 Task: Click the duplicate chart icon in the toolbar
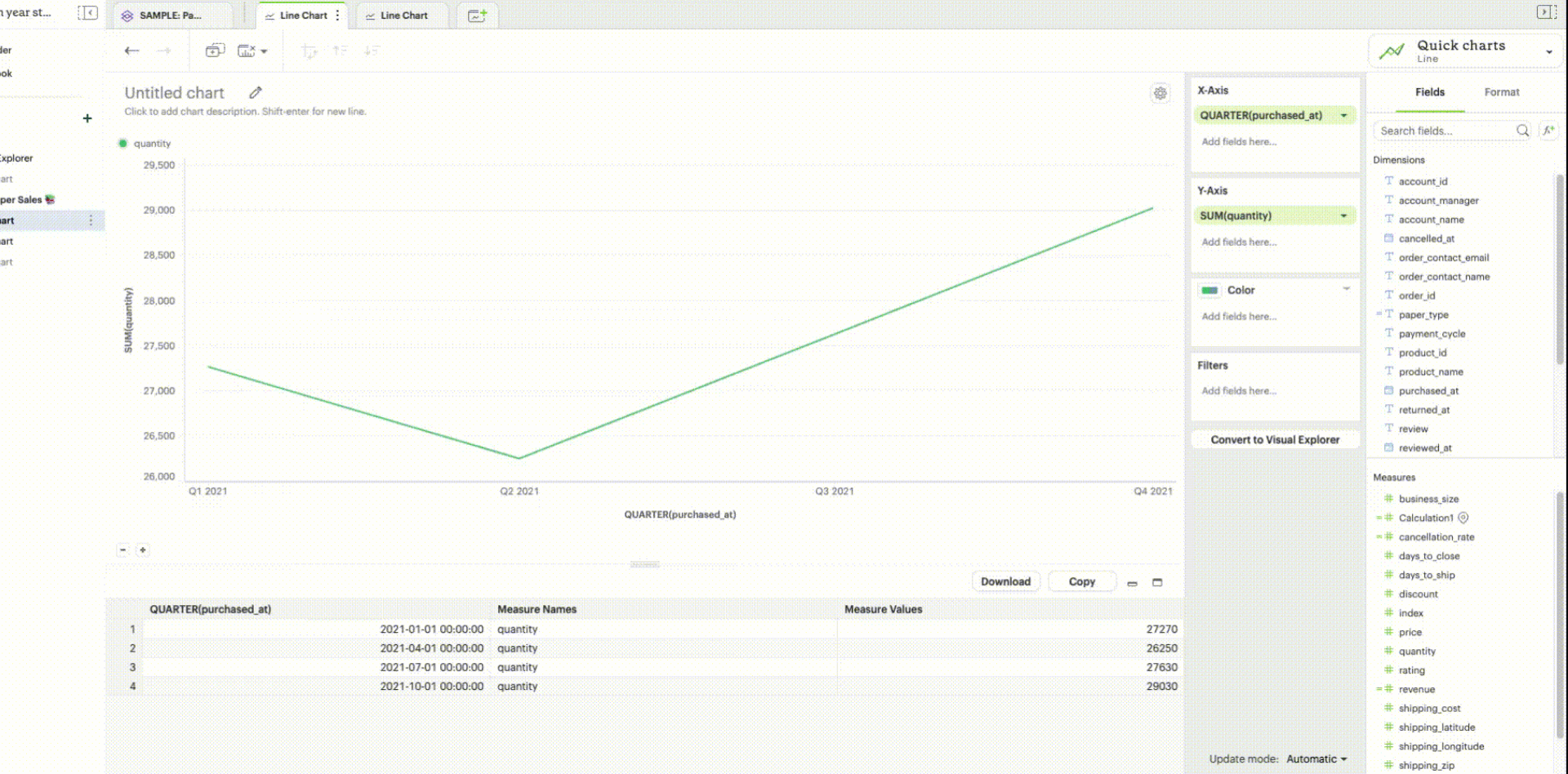(x=214, y=50)
